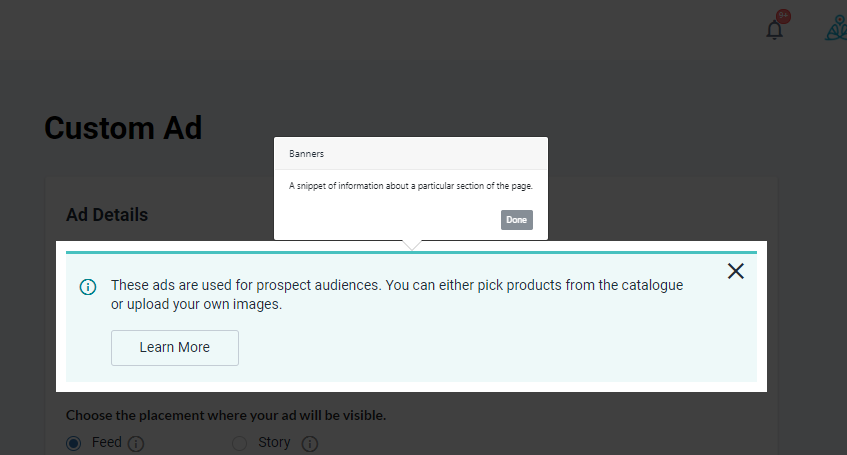Click the Custom Ad page heading
Image resolution: width=847 pixels, height=455 pixels.
(x=123, y=128)
